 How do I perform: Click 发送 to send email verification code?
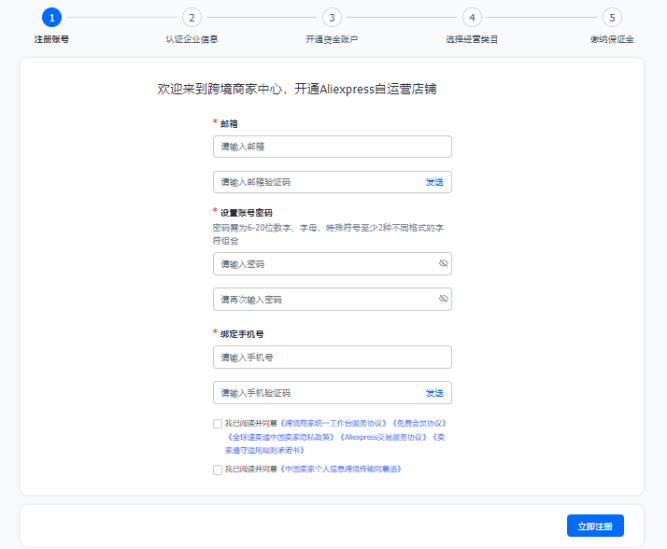pyautogui.click(x=434, y=182)
